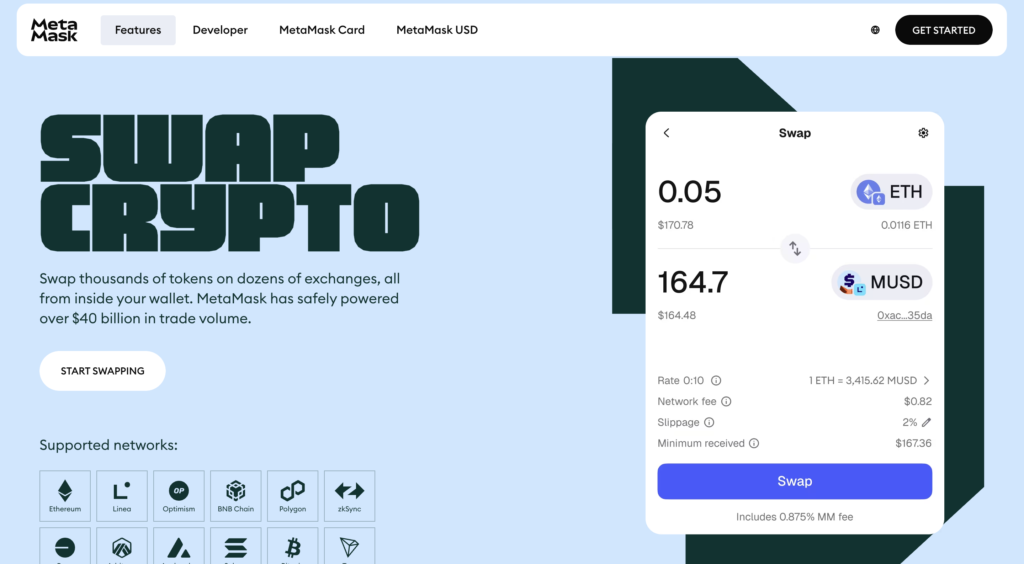Edit slippage with the pencil icon
The width and height of the screenshot is (1024, 564).
pyautogui.click(x=926, y=422)
